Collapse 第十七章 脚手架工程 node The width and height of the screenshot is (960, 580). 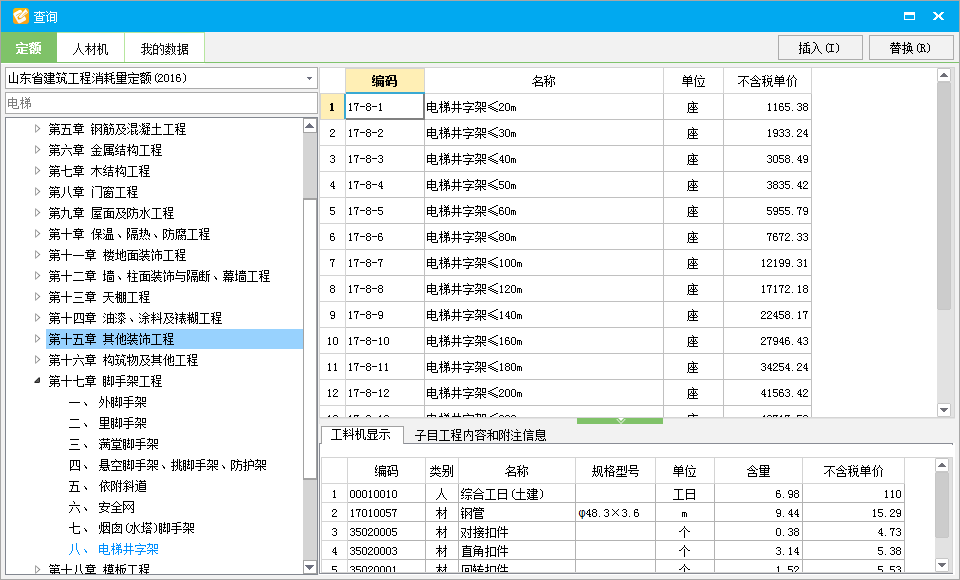click(x=38, y=381)
